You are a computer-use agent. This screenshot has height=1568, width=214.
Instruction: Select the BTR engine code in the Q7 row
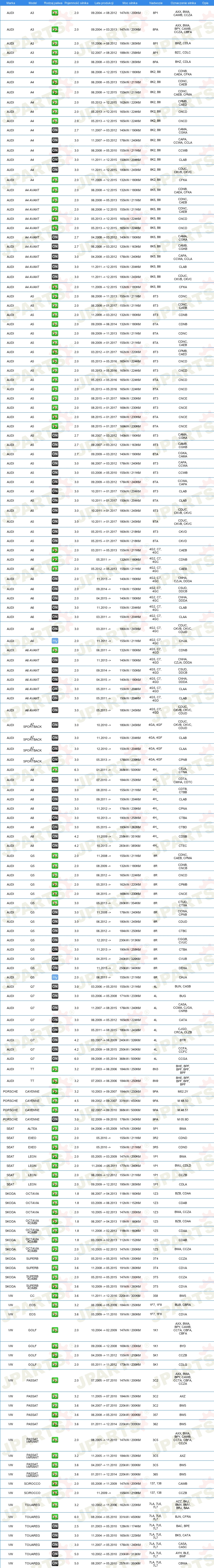[183, 1040]
